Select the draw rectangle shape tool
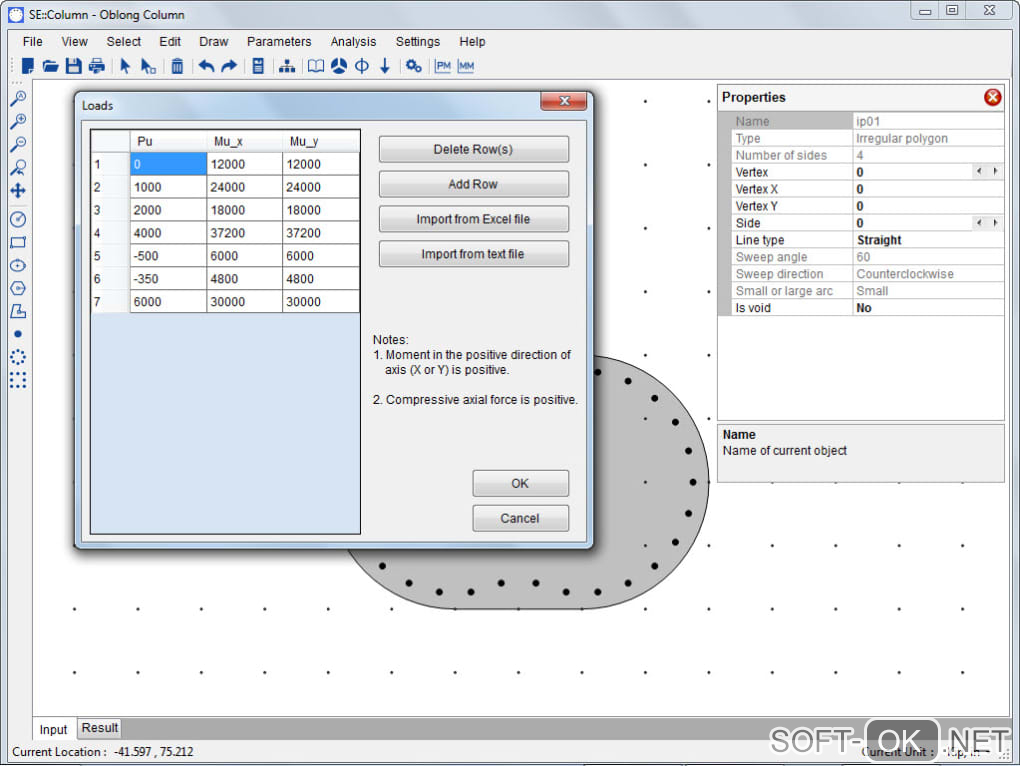The image size is (1020, 766). tap(17, 242)
